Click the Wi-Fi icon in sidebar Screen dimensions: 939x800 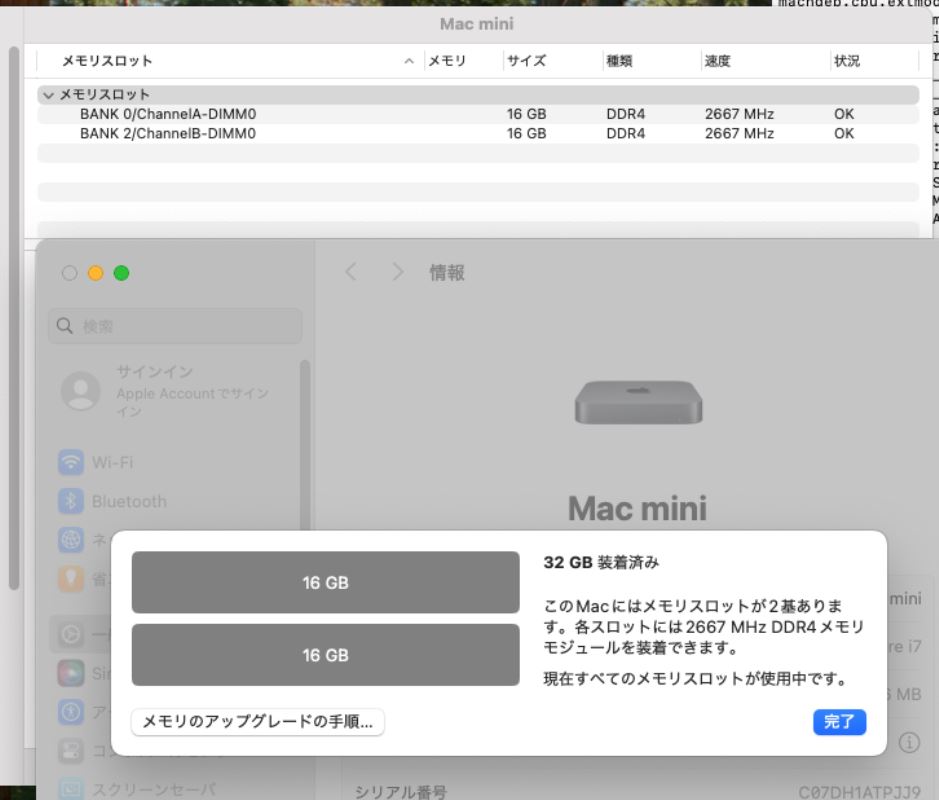pyautogui.click(x=71, y=462)
